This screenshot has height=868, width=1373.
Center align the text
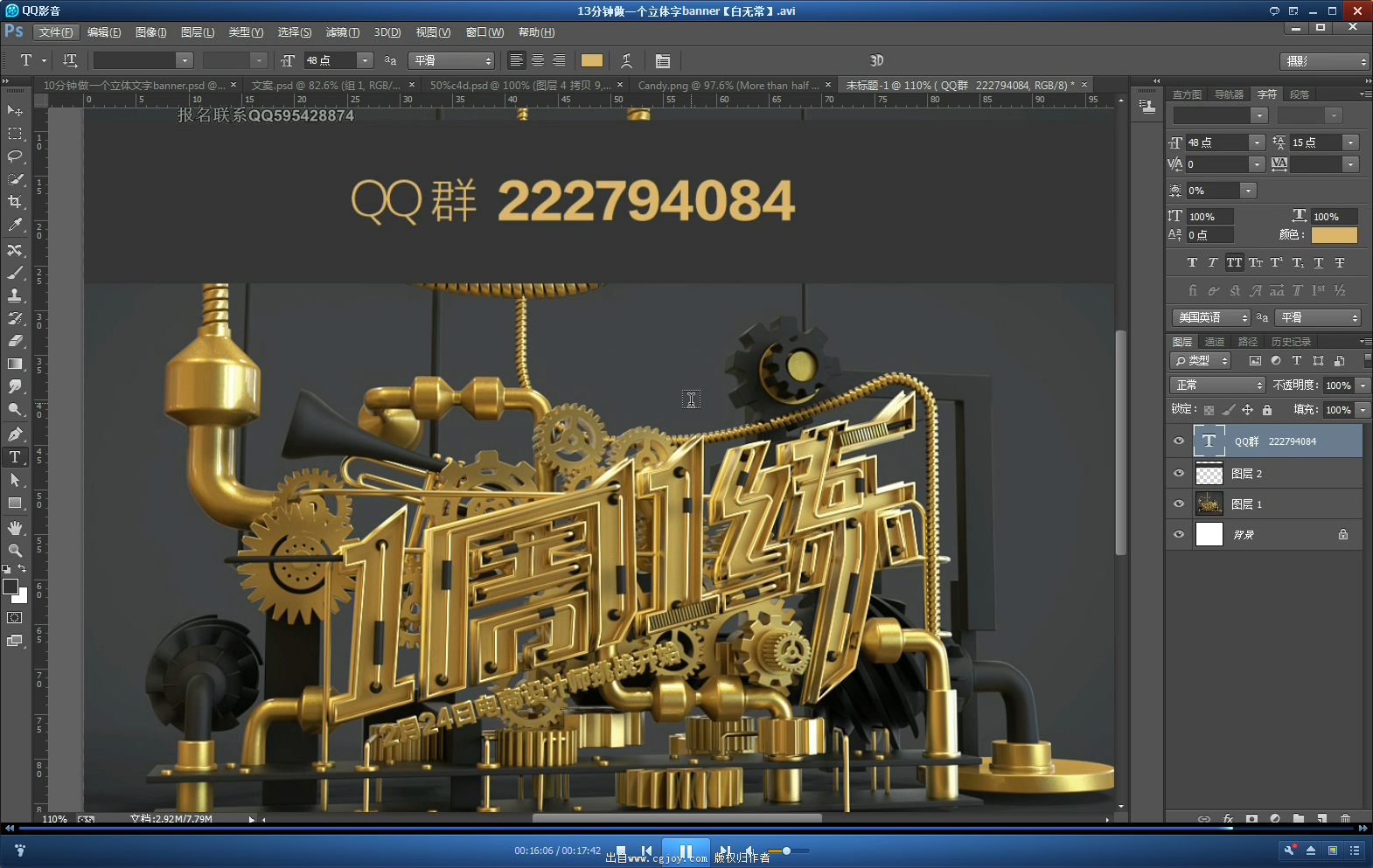538,60
